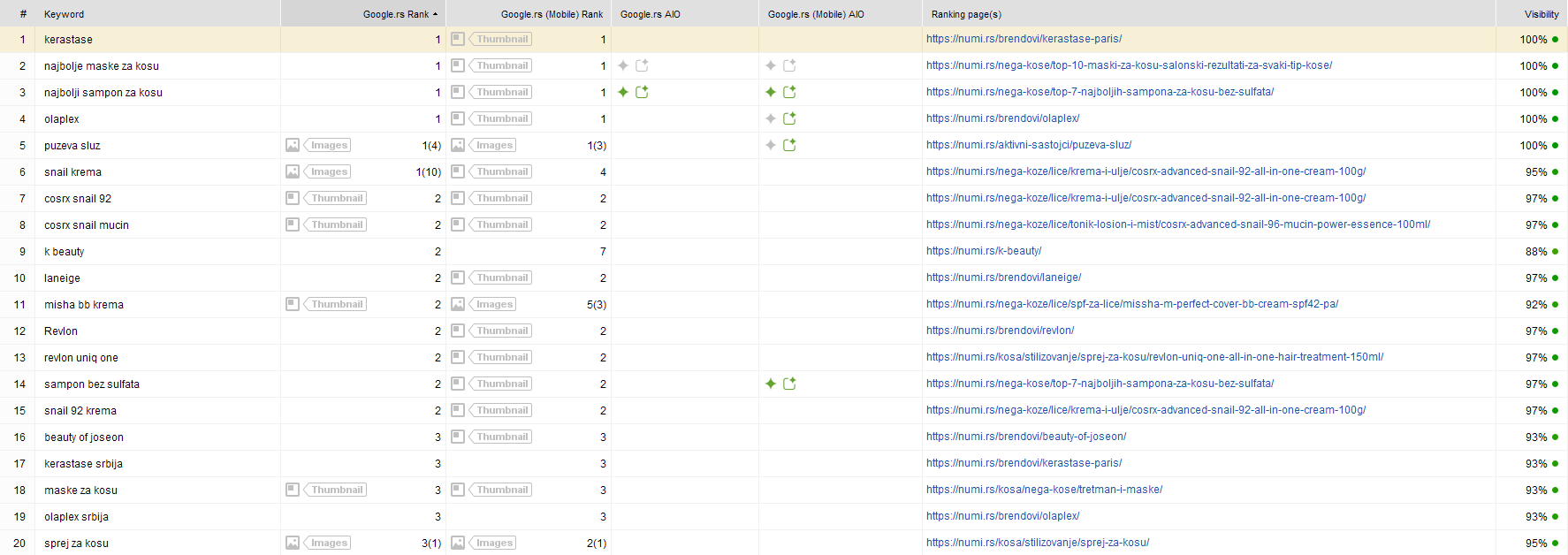The width and height of the screenshot is (1568, 555).
Task: Click green AIO page icon in Google.rs AIO, najbolji sampon row
Action: [642, 92]
